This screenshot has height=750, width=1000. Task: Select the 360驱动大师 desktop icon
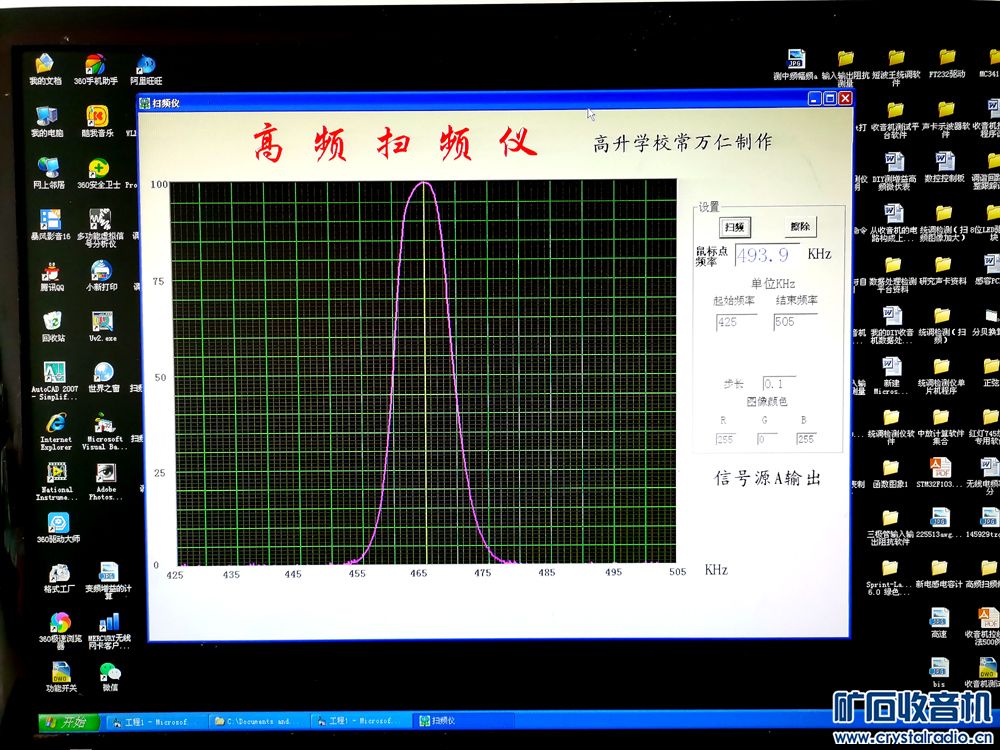coord(58,527)
